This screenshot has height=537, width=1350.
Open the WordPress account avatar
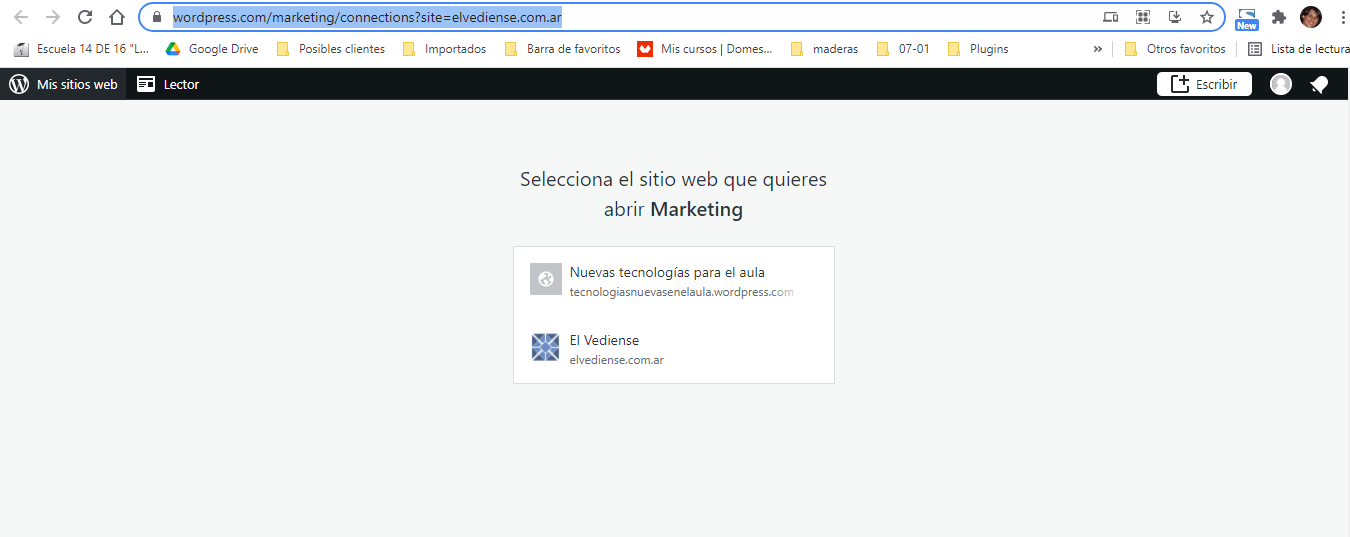(x=1281, y=84)
